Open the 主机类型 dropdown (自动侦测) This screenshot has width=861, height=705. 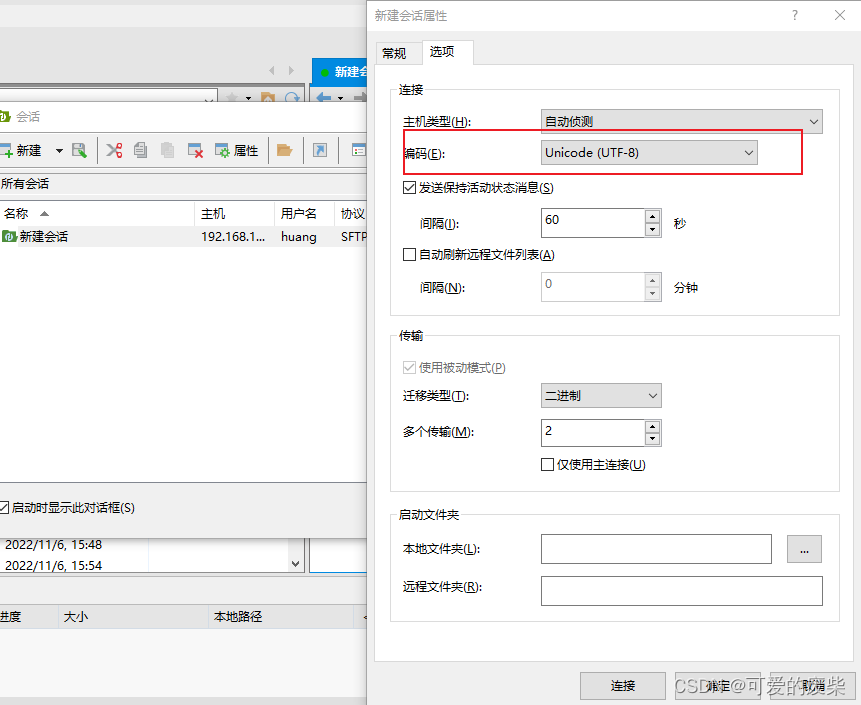(681, 121)
